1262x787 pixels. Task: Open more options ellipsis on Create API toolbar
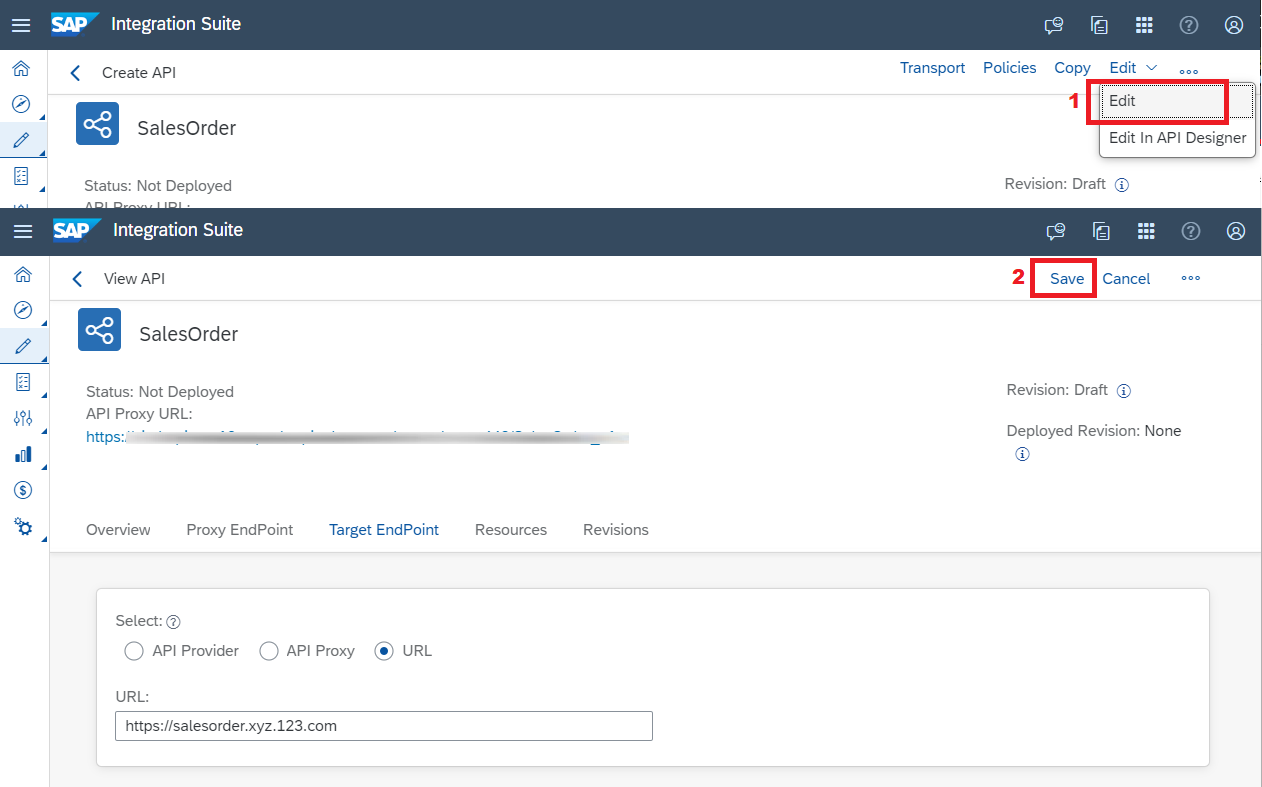click(x=1188, y=71)
